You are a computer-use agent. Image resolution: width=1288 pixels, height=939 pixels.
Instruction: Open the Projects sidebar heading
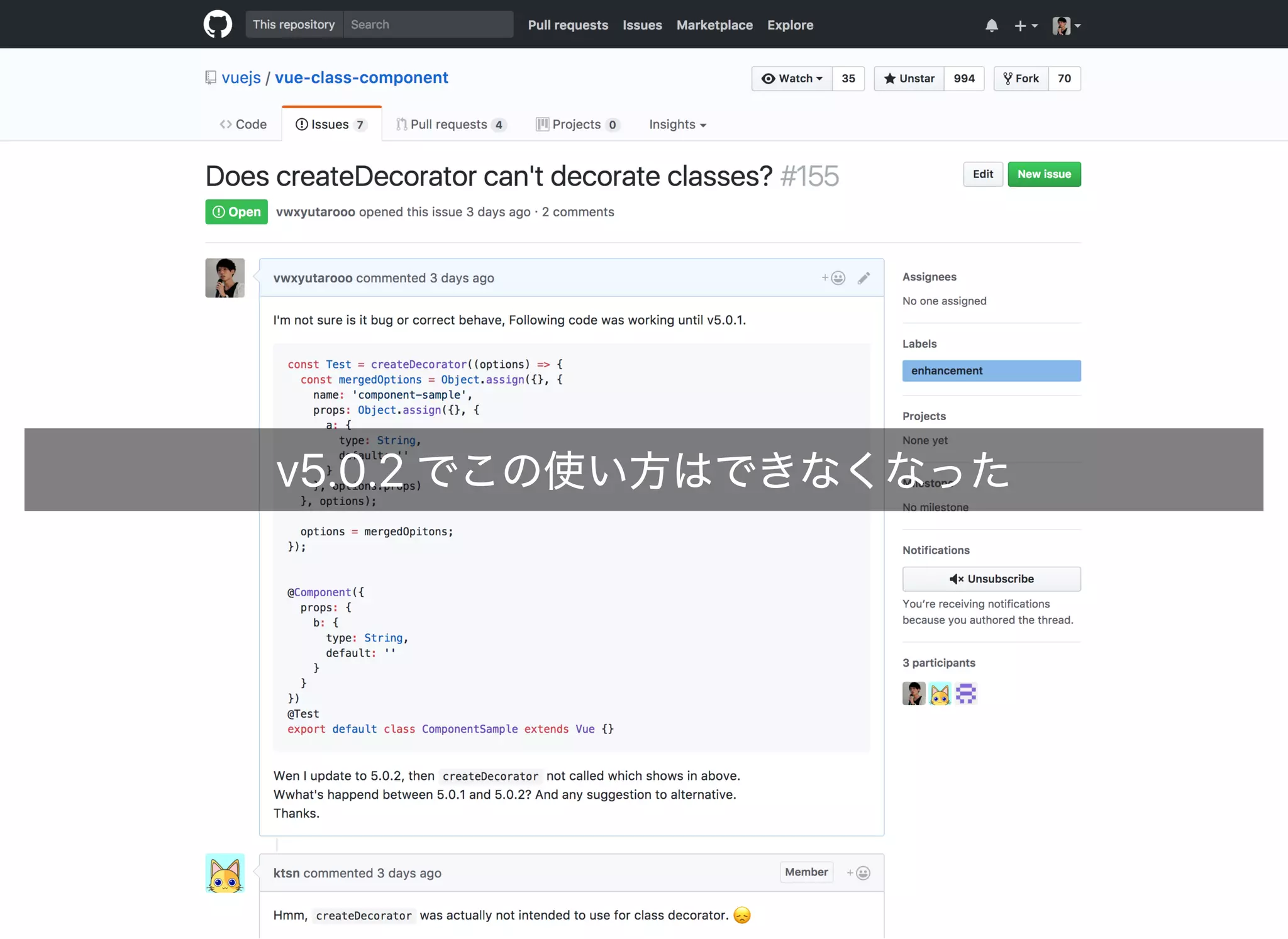tap(924, 416)
